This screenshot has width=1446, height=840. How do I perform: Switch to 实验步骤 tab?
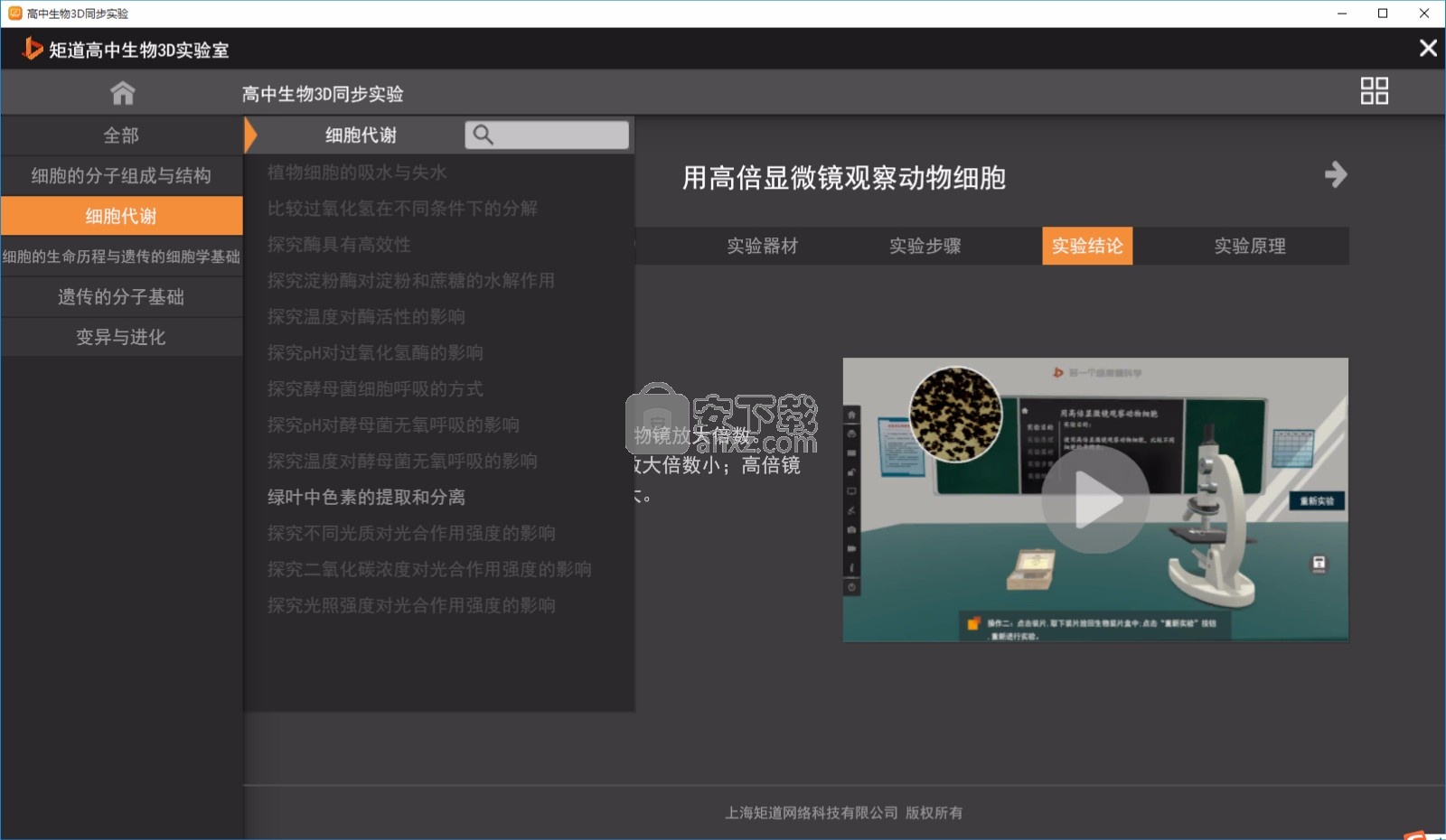coord(925,246)
